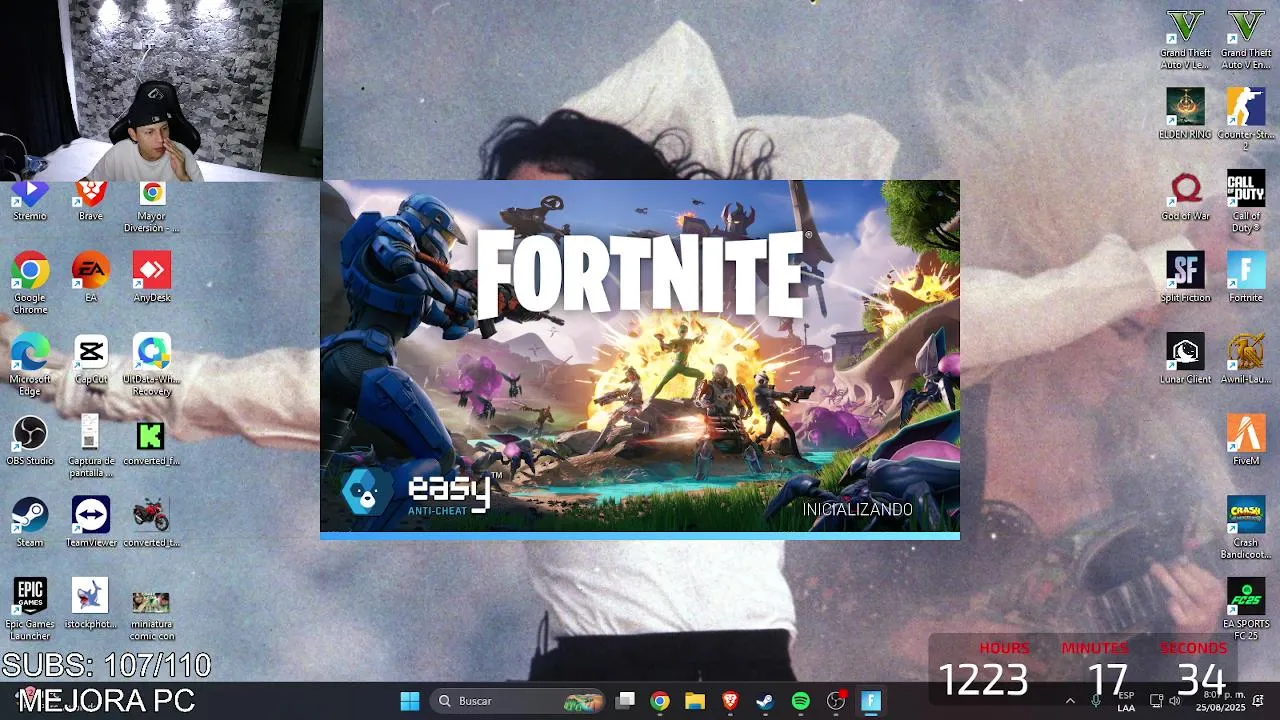Open the Epic Games Launcher shortcut

30,609
